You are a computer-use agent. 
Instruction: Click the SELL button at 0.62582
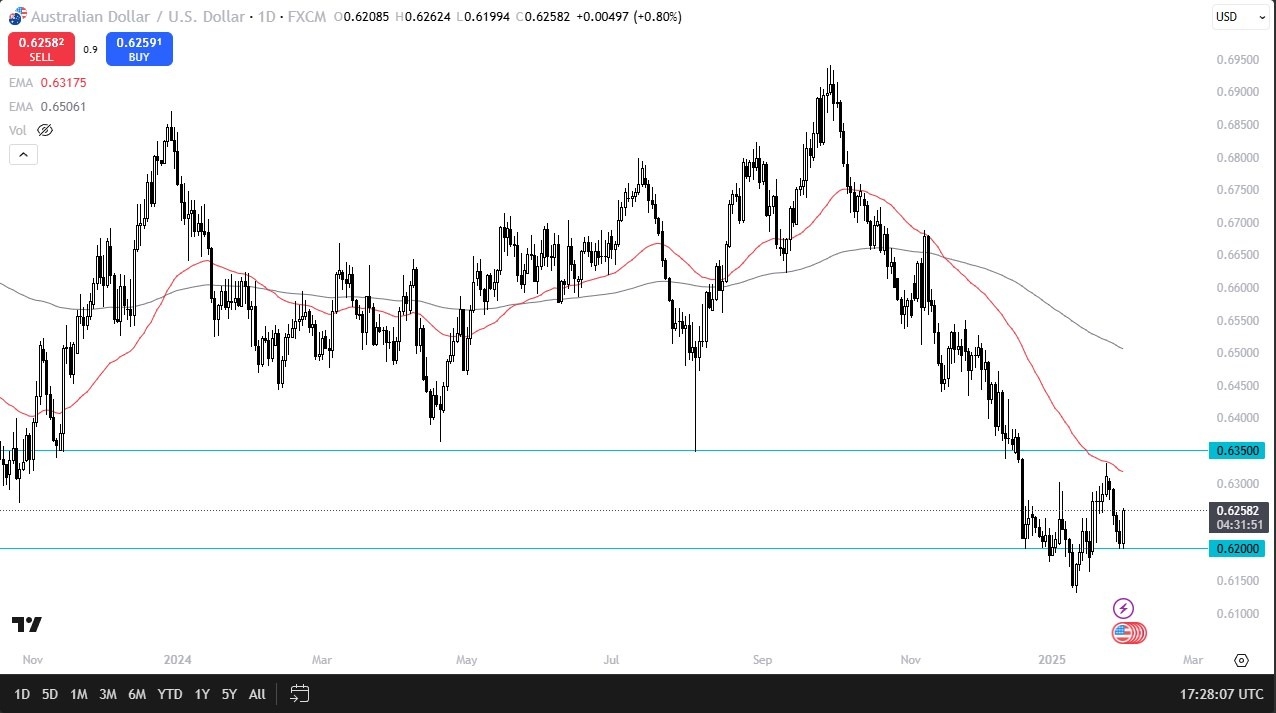pos(40,48)
